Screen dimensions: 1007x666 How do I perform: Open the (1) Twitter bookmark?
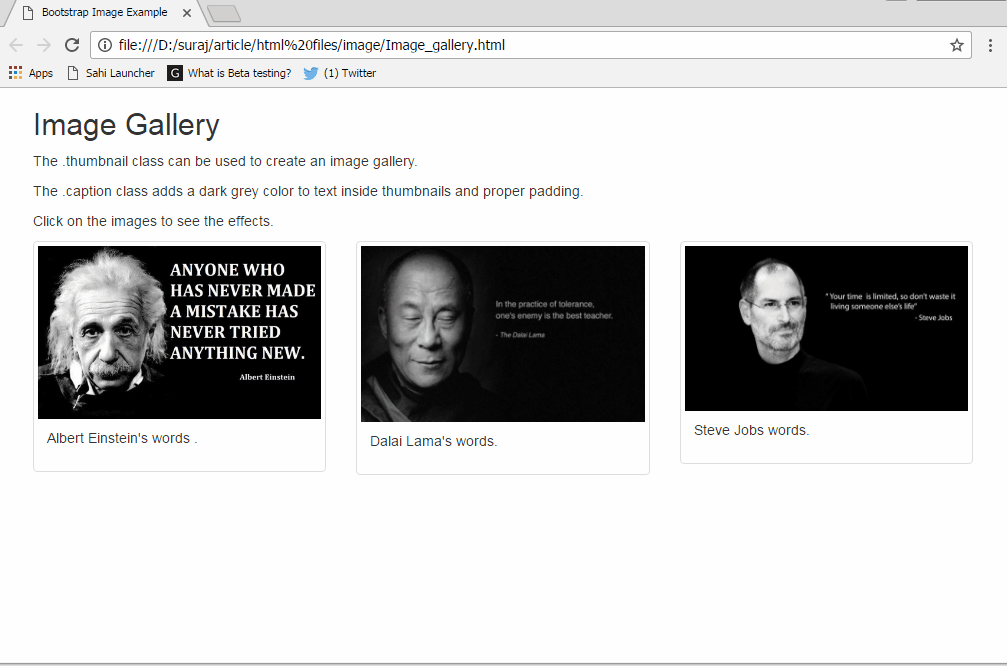pos(340,73)
